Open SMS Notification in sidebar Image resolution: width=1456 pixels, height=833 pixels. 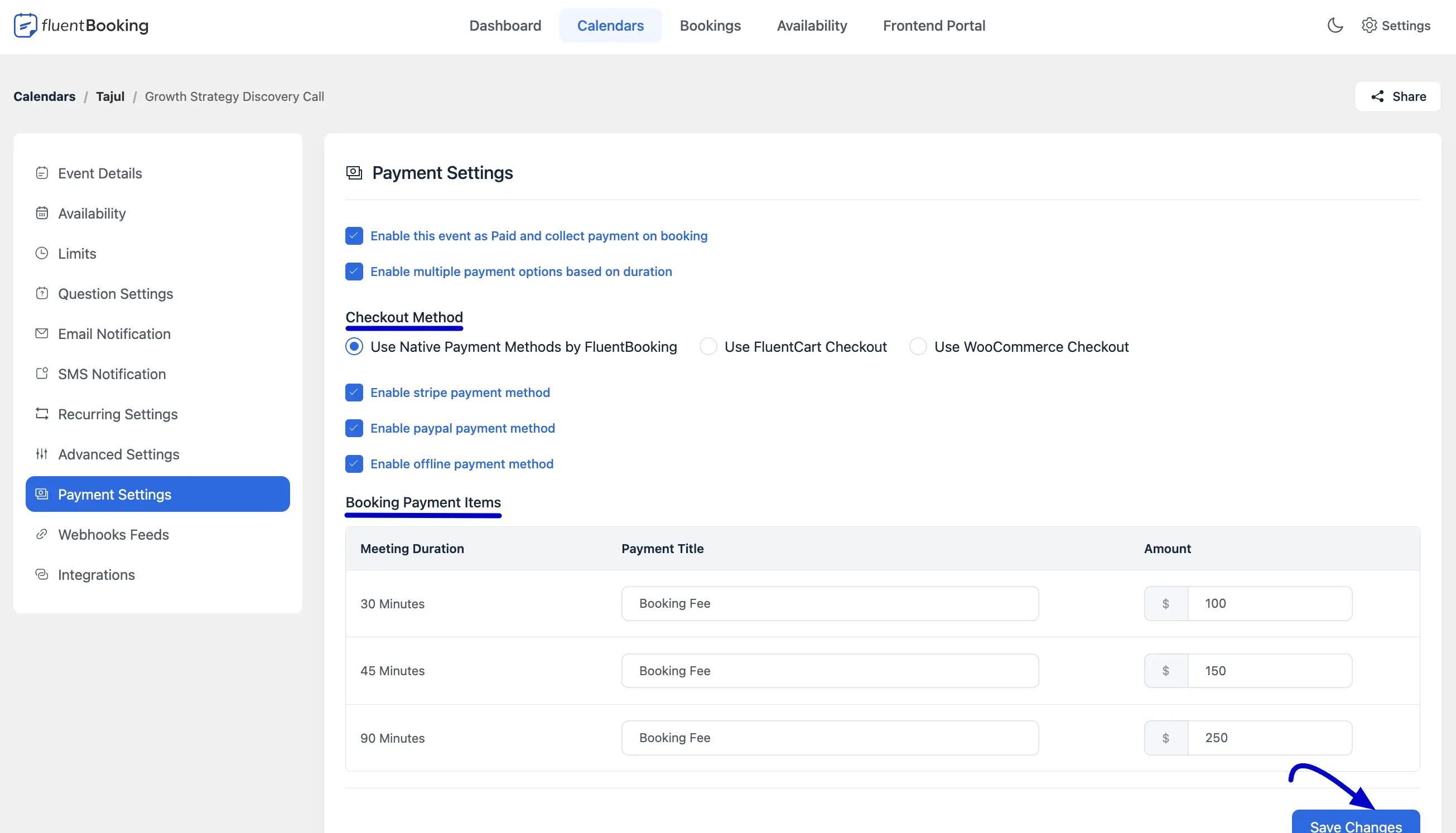coord(157,373)
